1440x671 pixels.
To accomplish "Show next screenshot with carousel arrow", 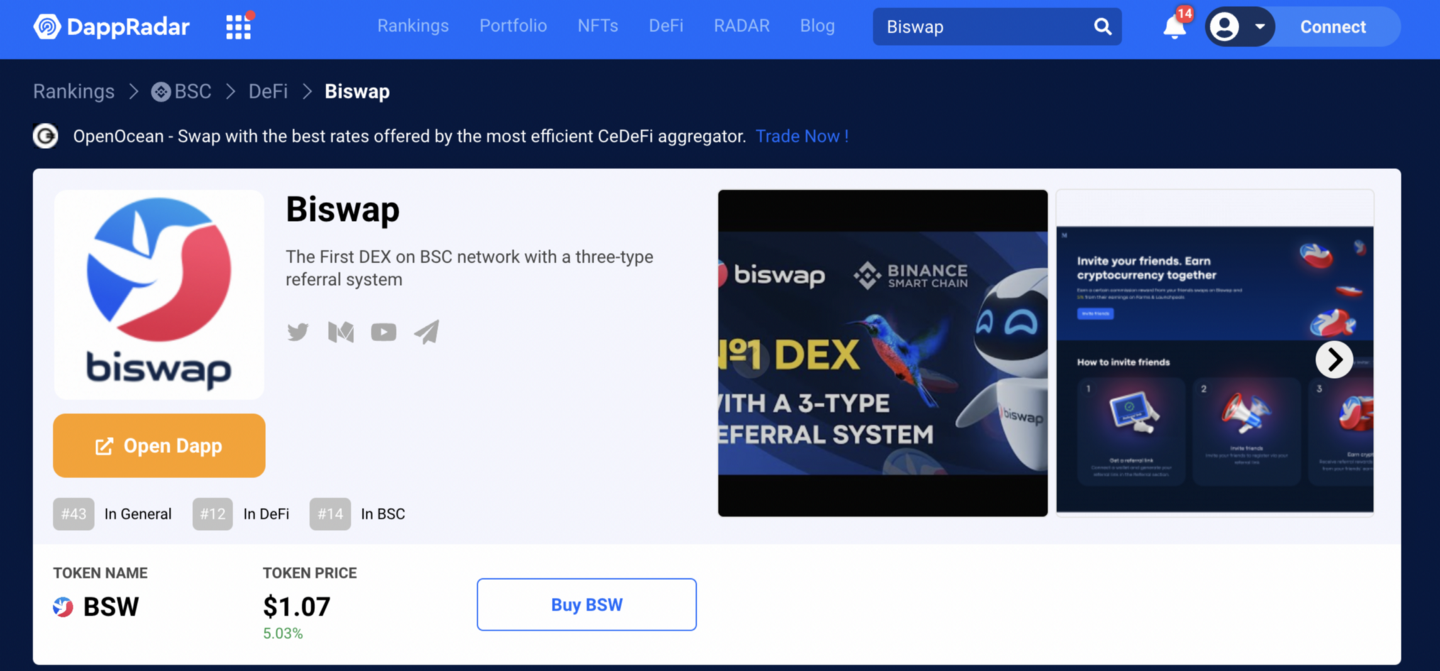I will tap(1334, 359).
